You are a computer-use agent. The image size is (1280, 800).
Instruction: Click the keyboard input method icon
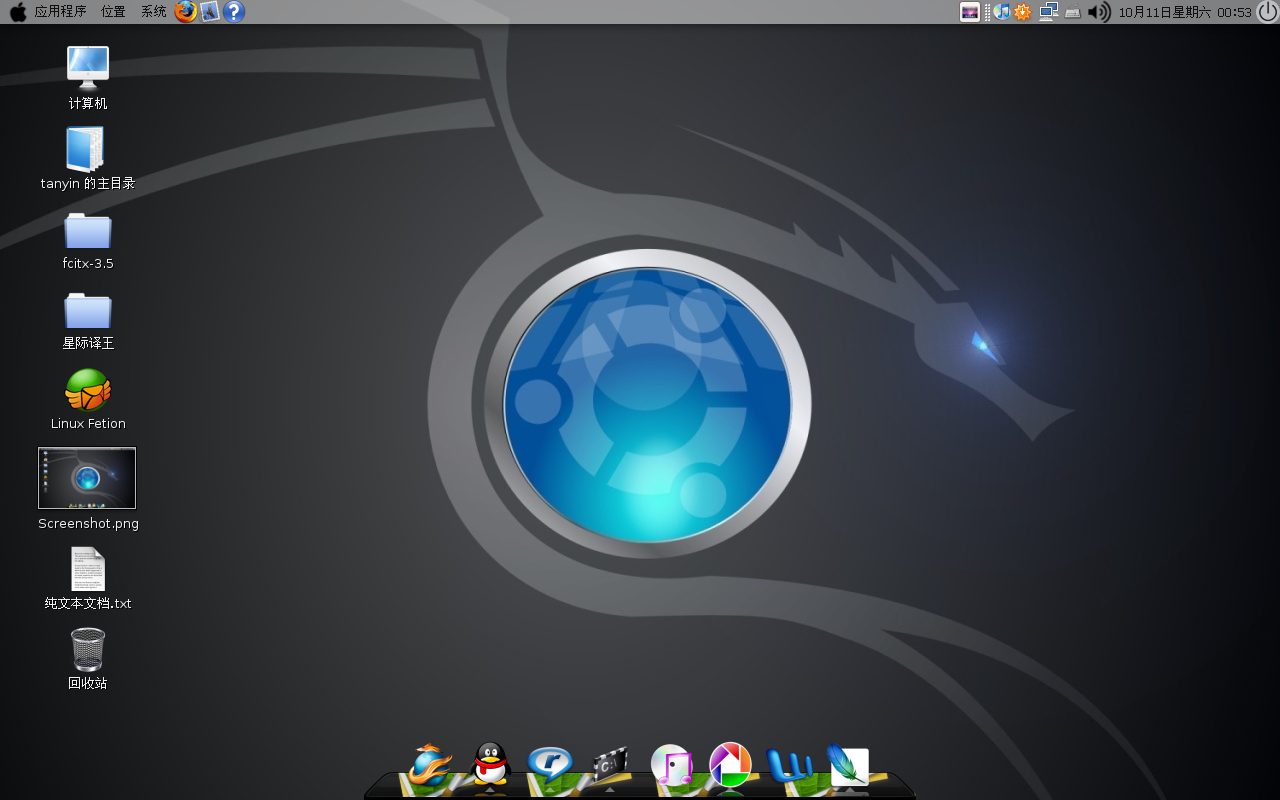[1073, 12]
